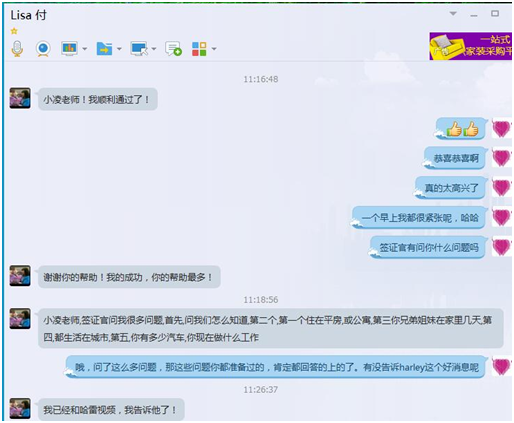Click the heart avatar beside 一个早上我都很紧张呢
The width and height of the screenshot is (514, 423).
point(502,218)
